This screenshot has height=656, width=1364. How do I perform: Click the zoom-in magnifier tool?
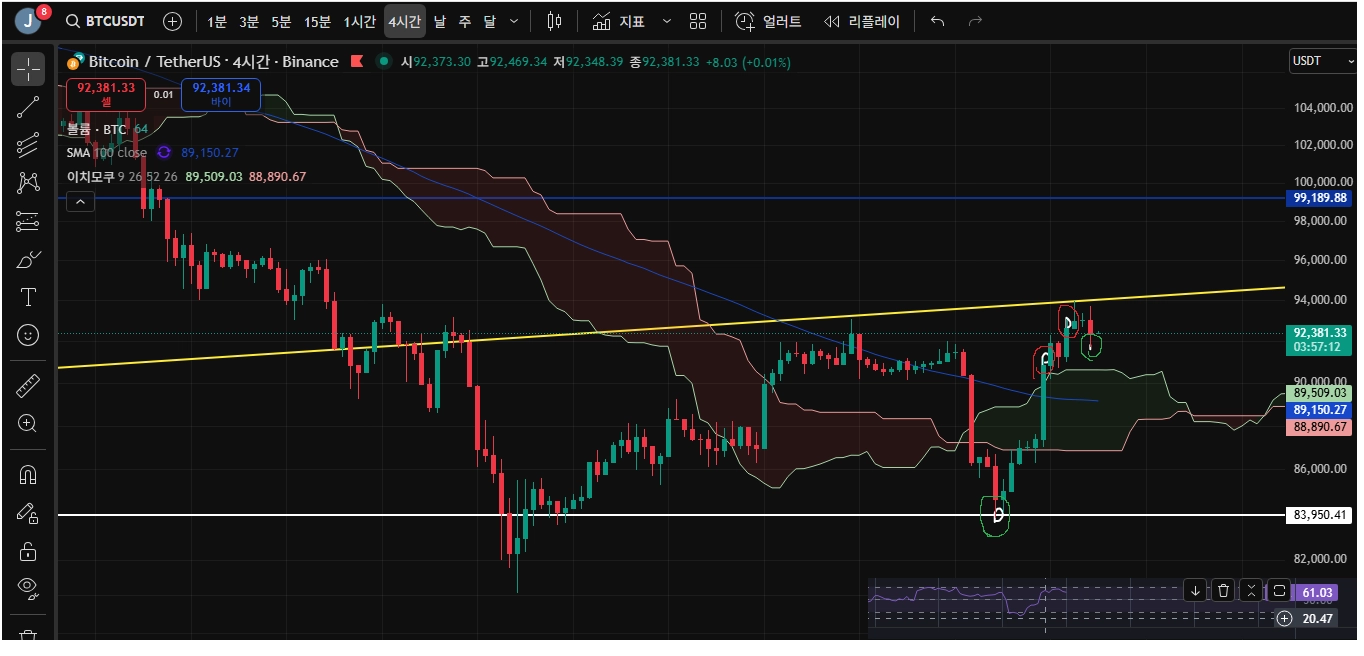[28, 424]
